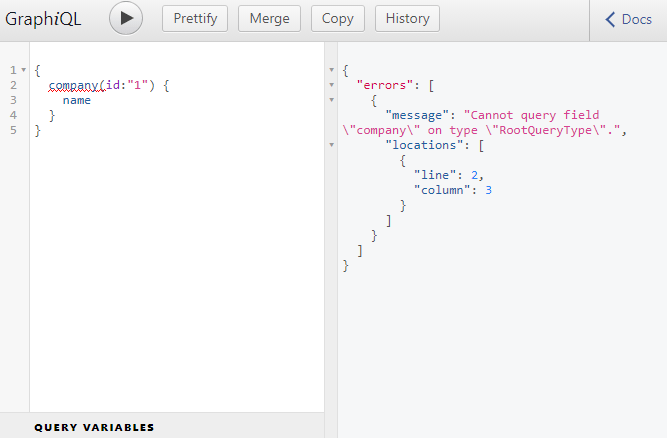Collapse the "errors" array fold arrow
The image size is (667, 438).
pyautogui.click(x=331, y=86)
